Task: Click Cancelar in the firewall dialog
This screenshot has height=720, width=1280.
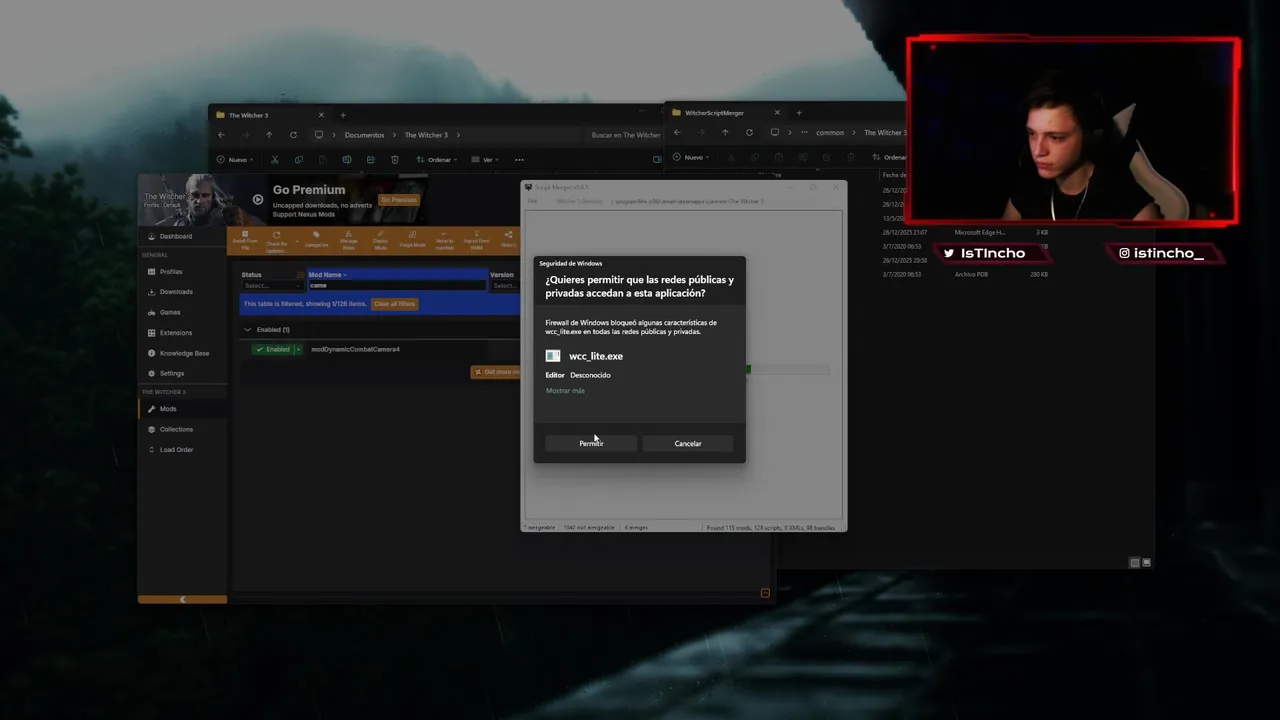Action: coord(687,443)
